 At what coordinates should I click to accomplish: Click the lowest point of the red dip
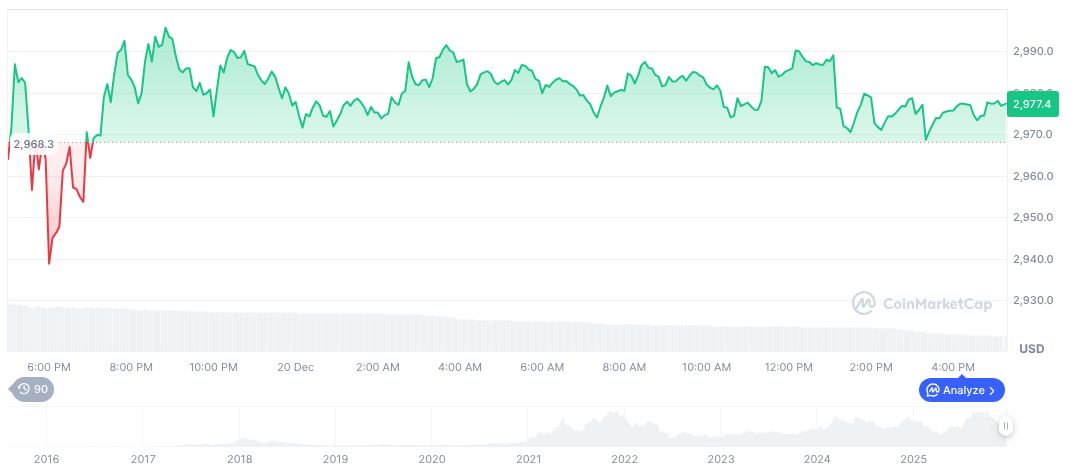point(49,264)
